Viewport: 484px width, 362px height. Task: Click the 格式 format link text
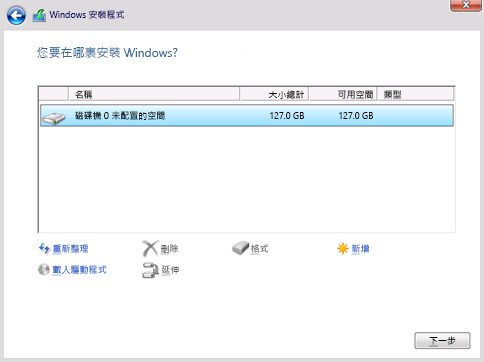[x=259, y=249]
